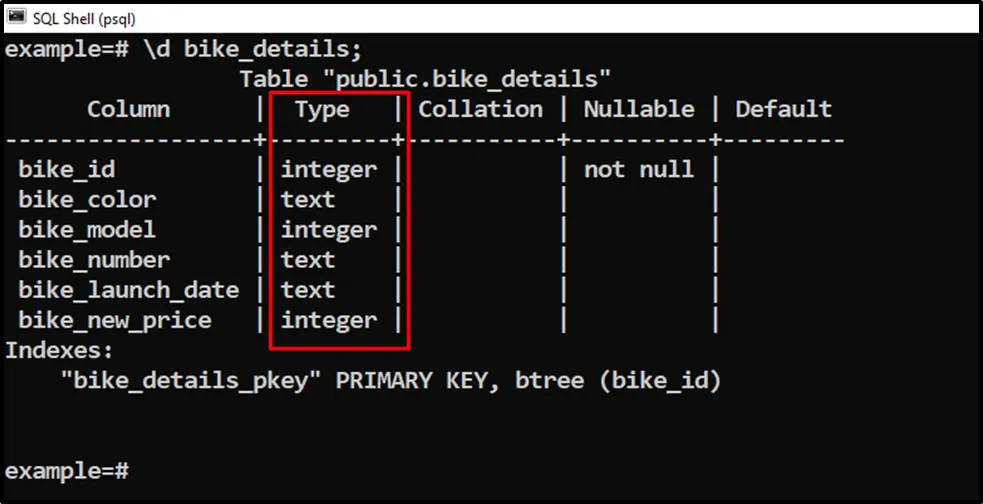The image size is (983, 504).
Task: Click the "Collation" column header
Action: click(480, 109)
